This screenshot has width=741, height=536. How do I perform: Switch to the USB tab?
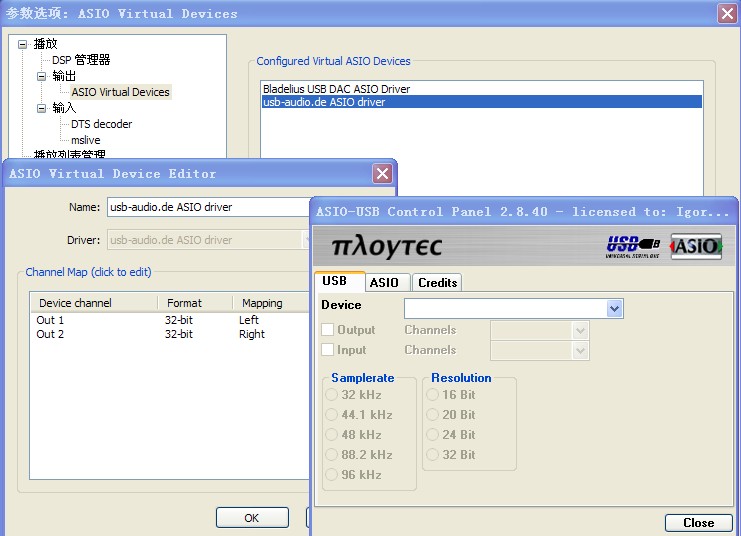click(340, 281)
